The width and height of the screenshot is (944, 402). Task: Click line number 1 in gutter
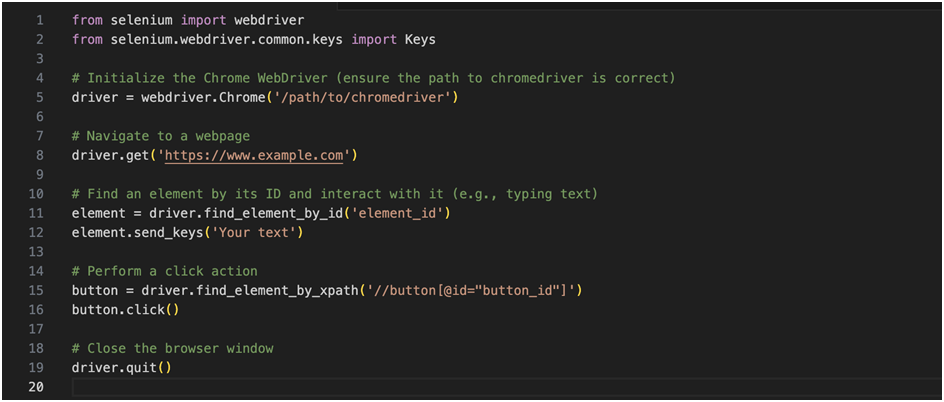click(39, 20)
